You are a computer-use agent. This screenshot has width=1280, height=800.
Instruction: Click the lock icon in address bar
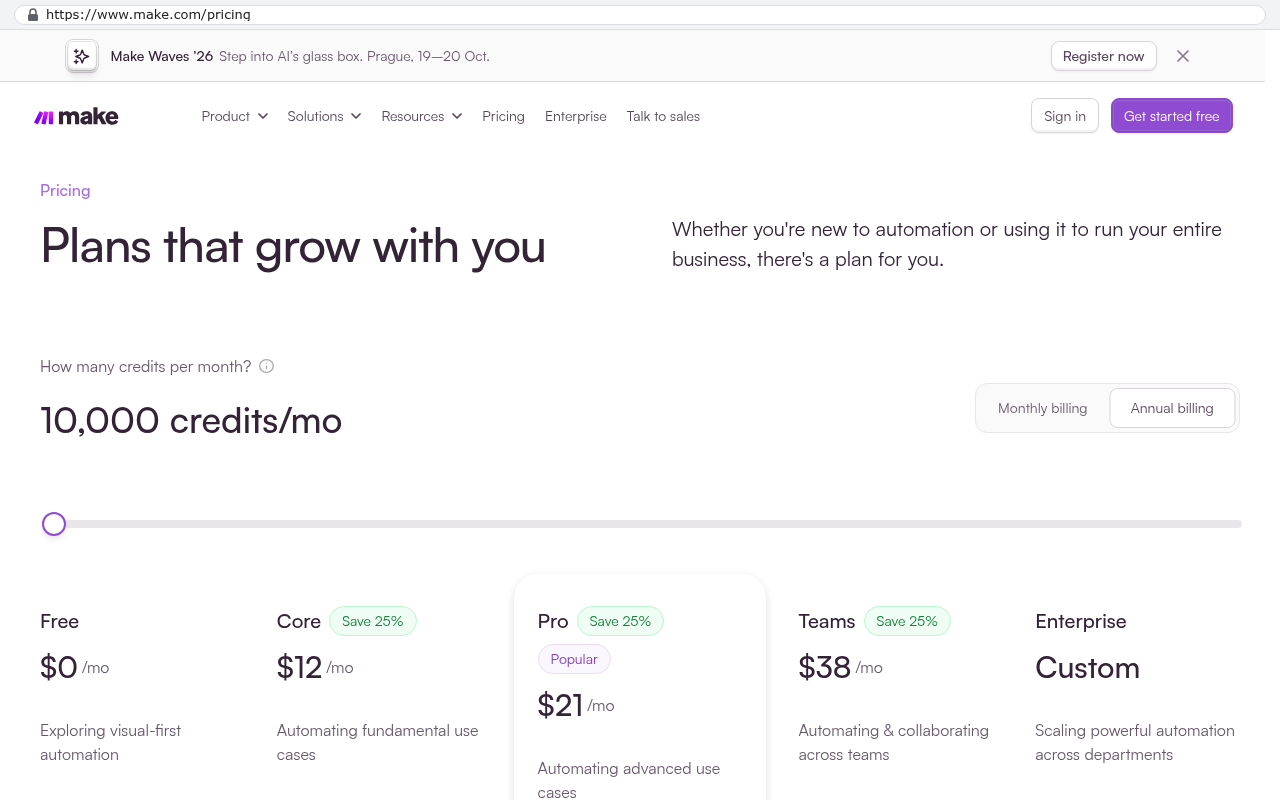click(x=33, y=15)
